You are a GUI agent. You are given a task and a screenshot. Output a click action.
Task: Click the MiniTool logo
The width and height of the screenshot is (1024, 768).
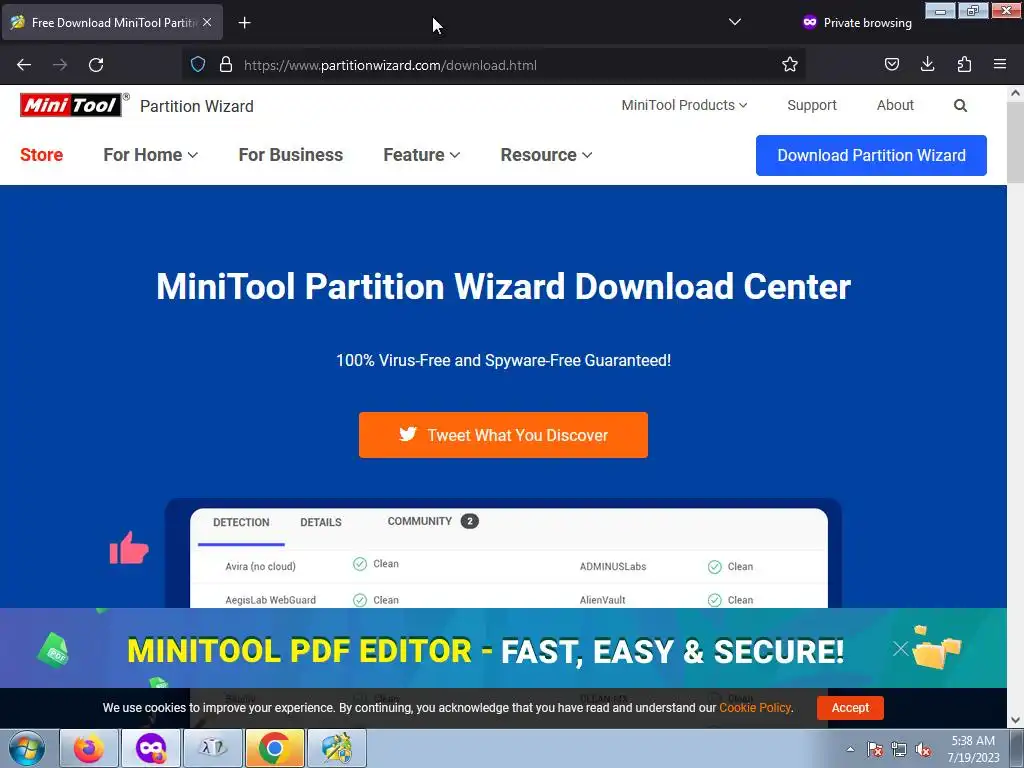point(71,105)
